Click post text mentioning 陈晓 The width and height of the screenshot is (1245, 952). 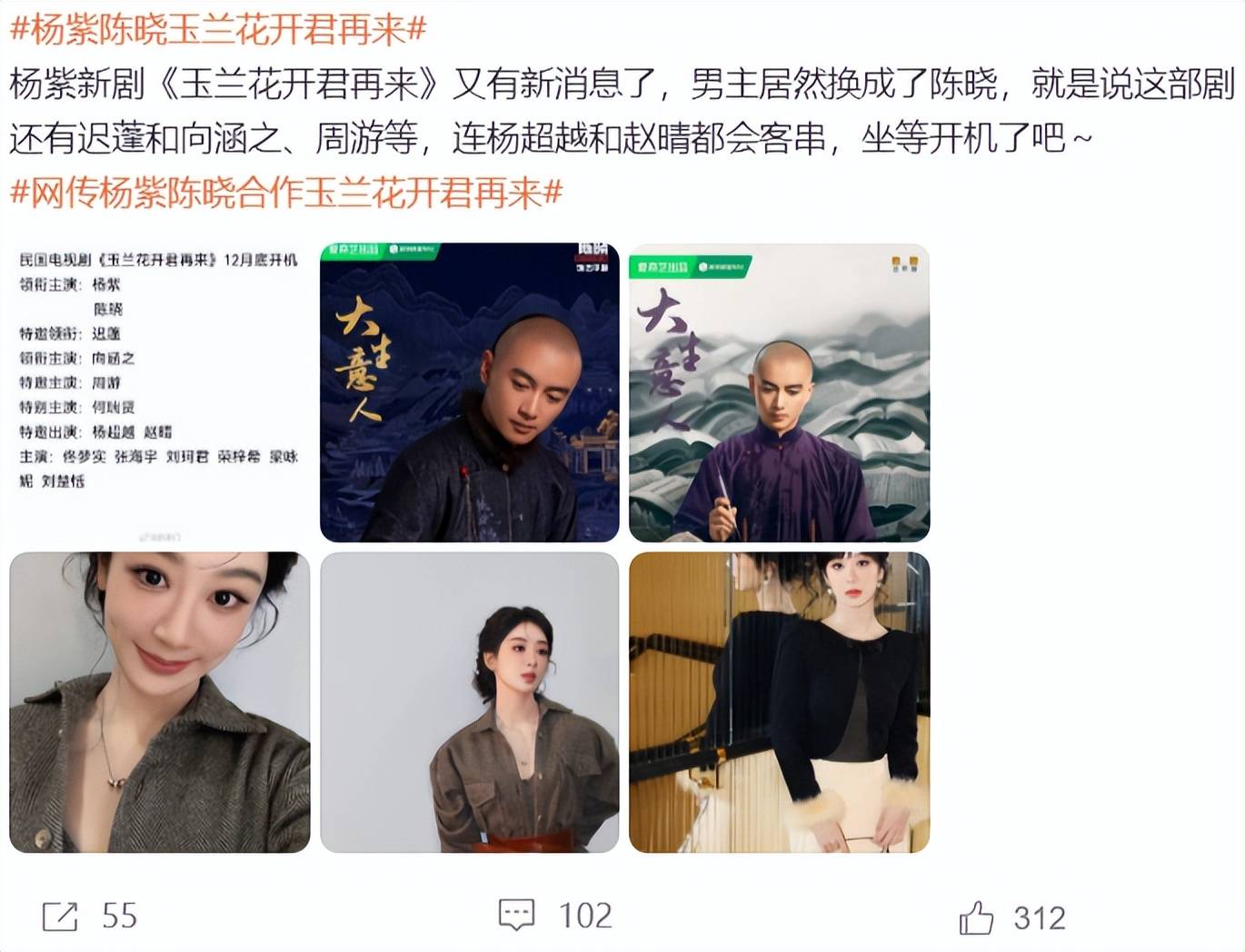(x=622, y=84)
